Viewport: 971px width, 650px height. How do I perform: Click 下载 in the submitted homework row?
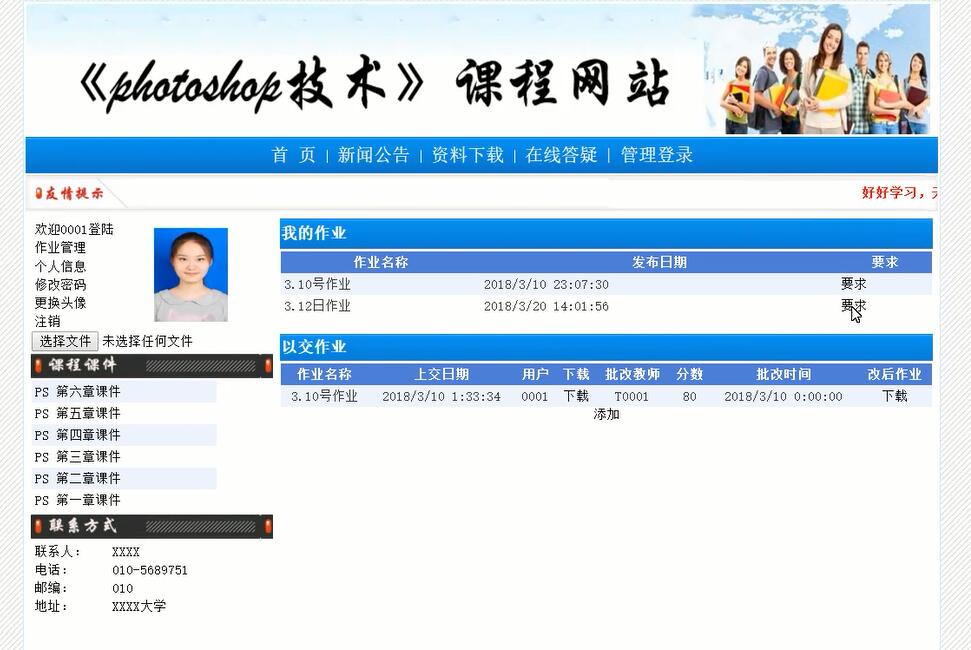point(577,396)
